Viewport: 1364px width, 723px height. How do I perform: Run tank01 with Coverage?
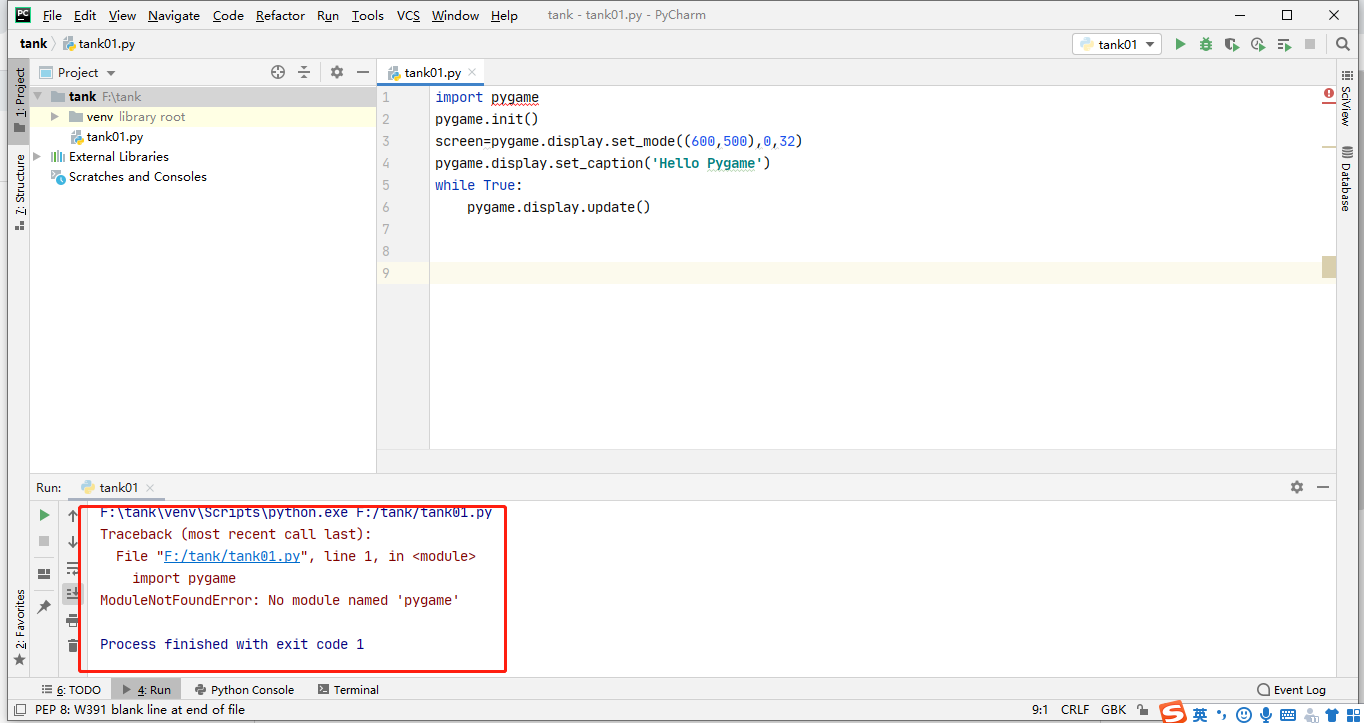click(1232, 44)
